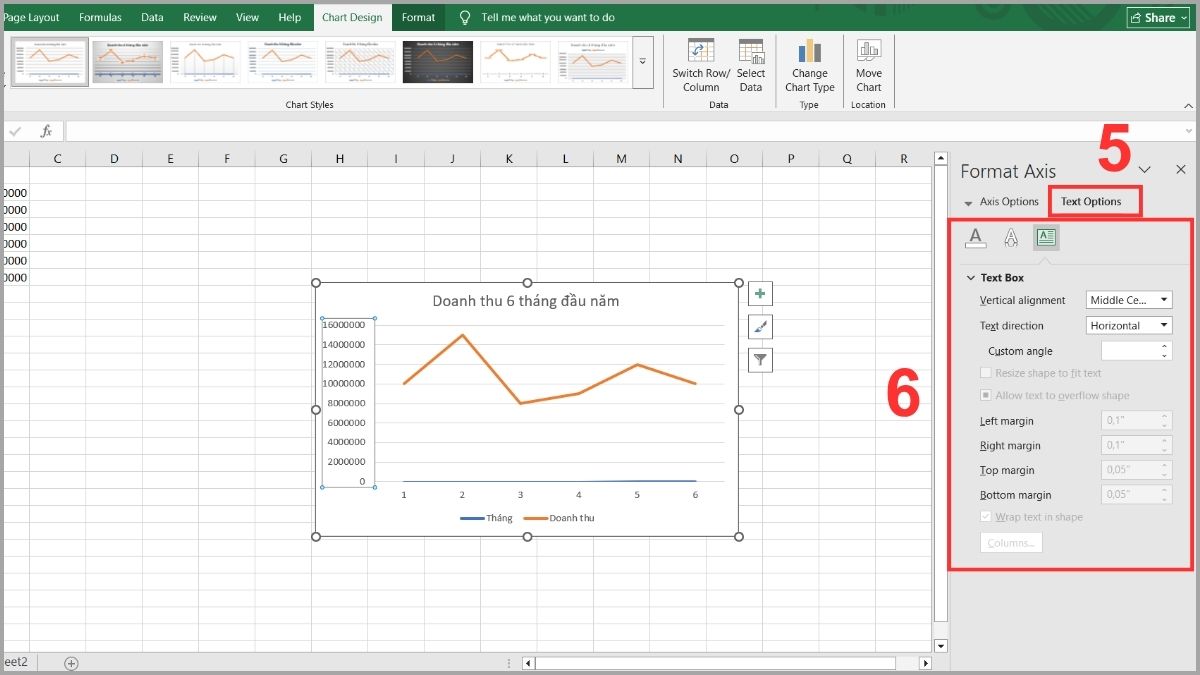Select column header H
This screenshot has width=1200, height=675.
[x=340, y=158]
